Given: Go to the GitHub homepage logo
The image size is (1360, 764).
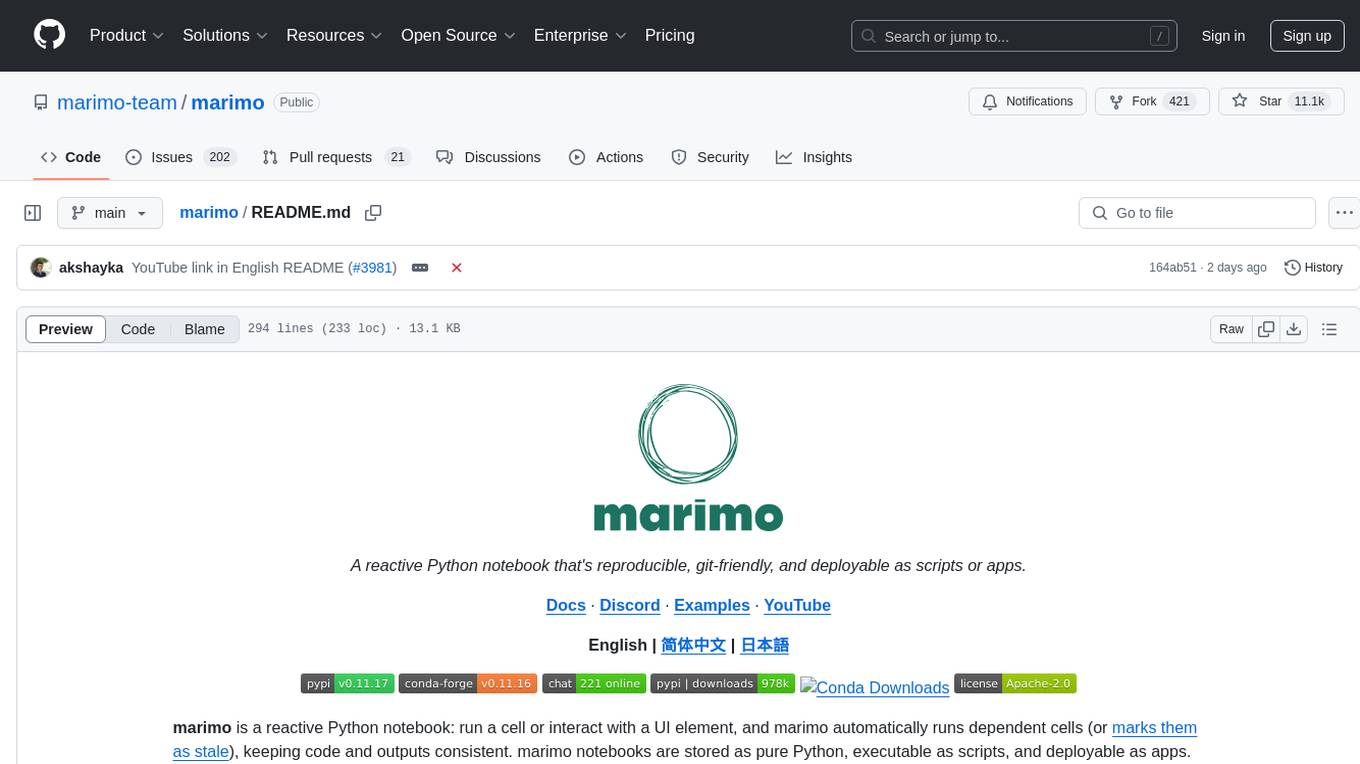Looking at the screenshot, I should 50,35.
